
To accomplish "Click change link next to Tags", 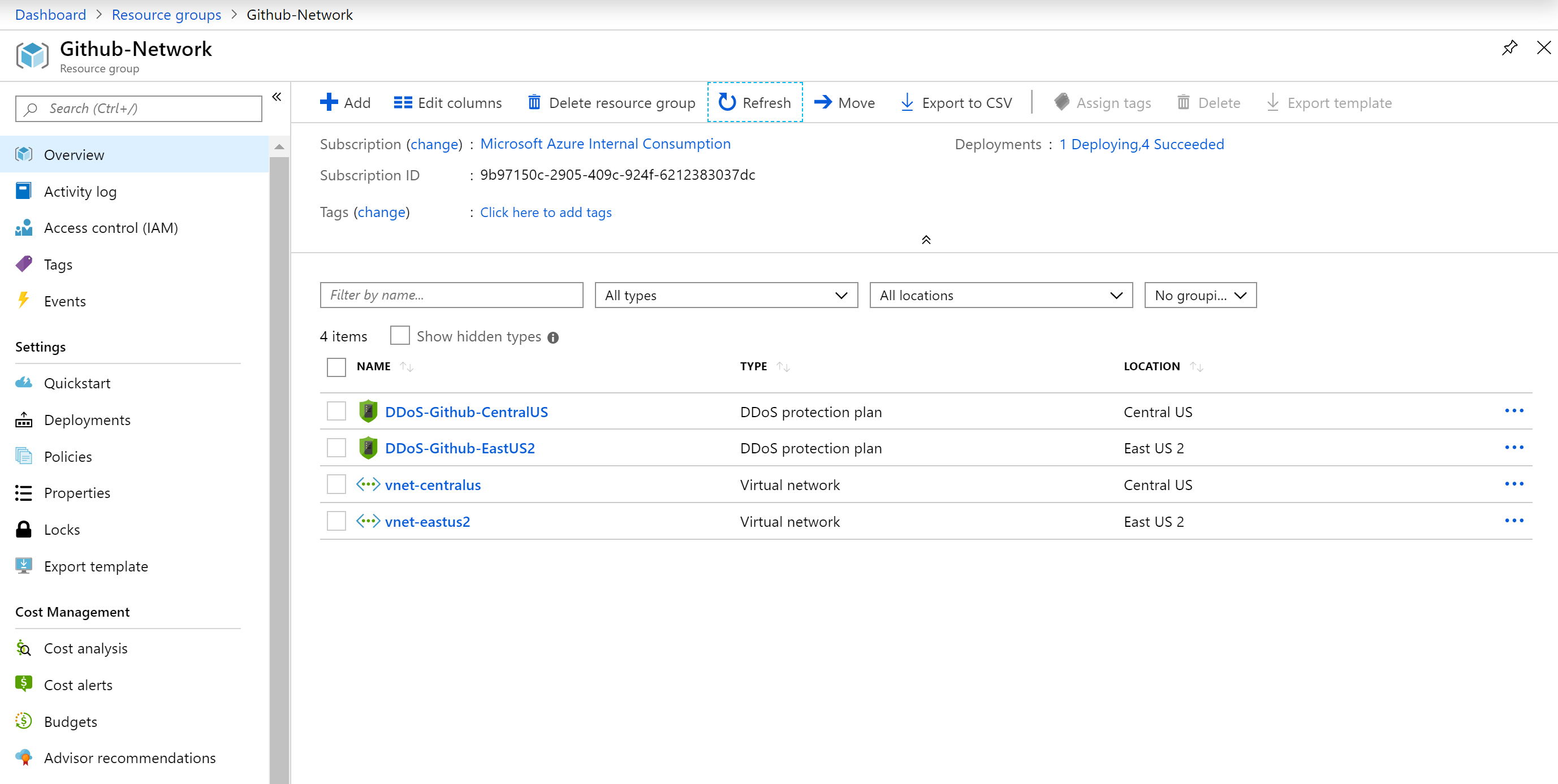I will tap(382, 212).
